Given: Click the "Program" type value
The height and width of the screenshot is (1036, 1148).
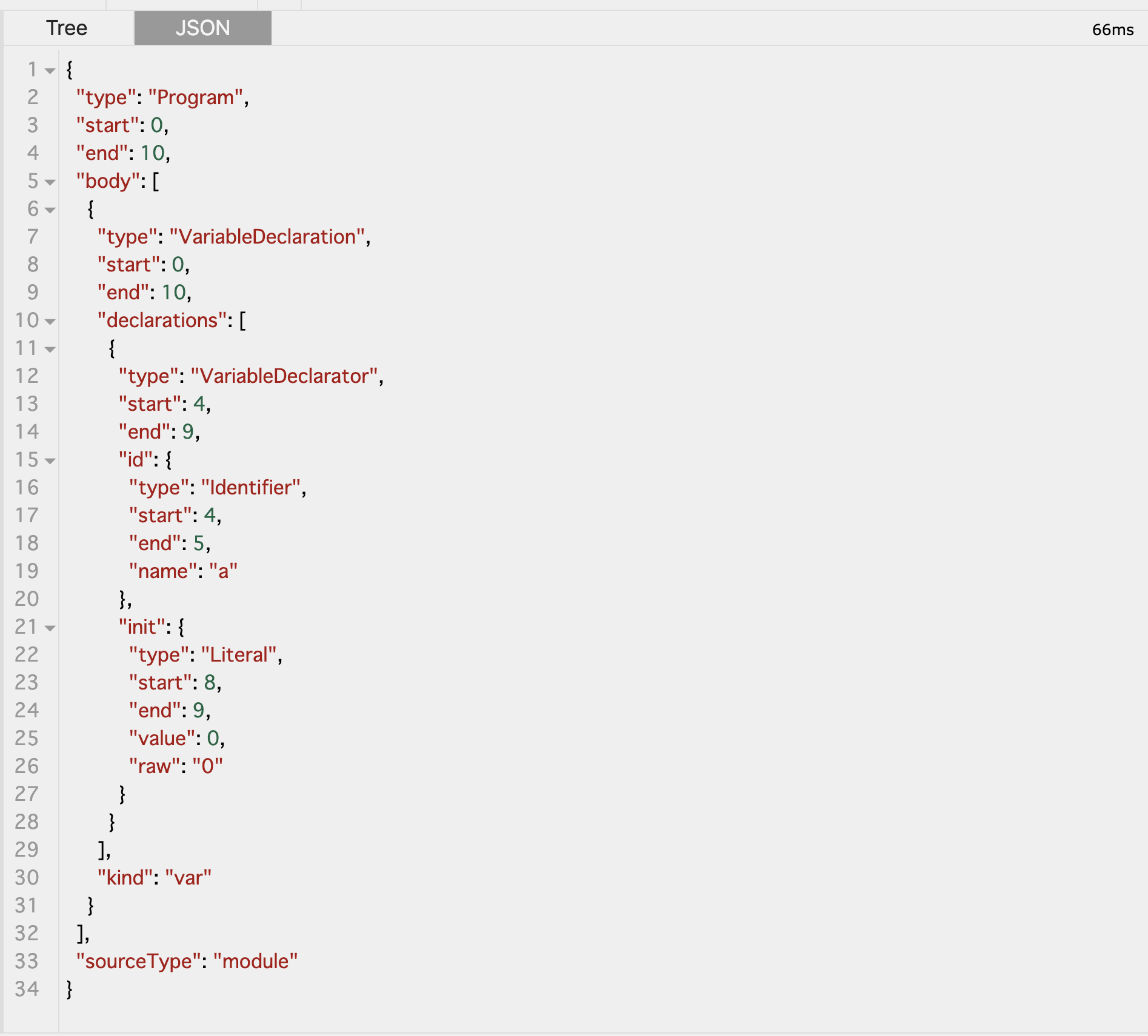Looking at the screenshot, I should pyautogui.click(x=196, y=98).
